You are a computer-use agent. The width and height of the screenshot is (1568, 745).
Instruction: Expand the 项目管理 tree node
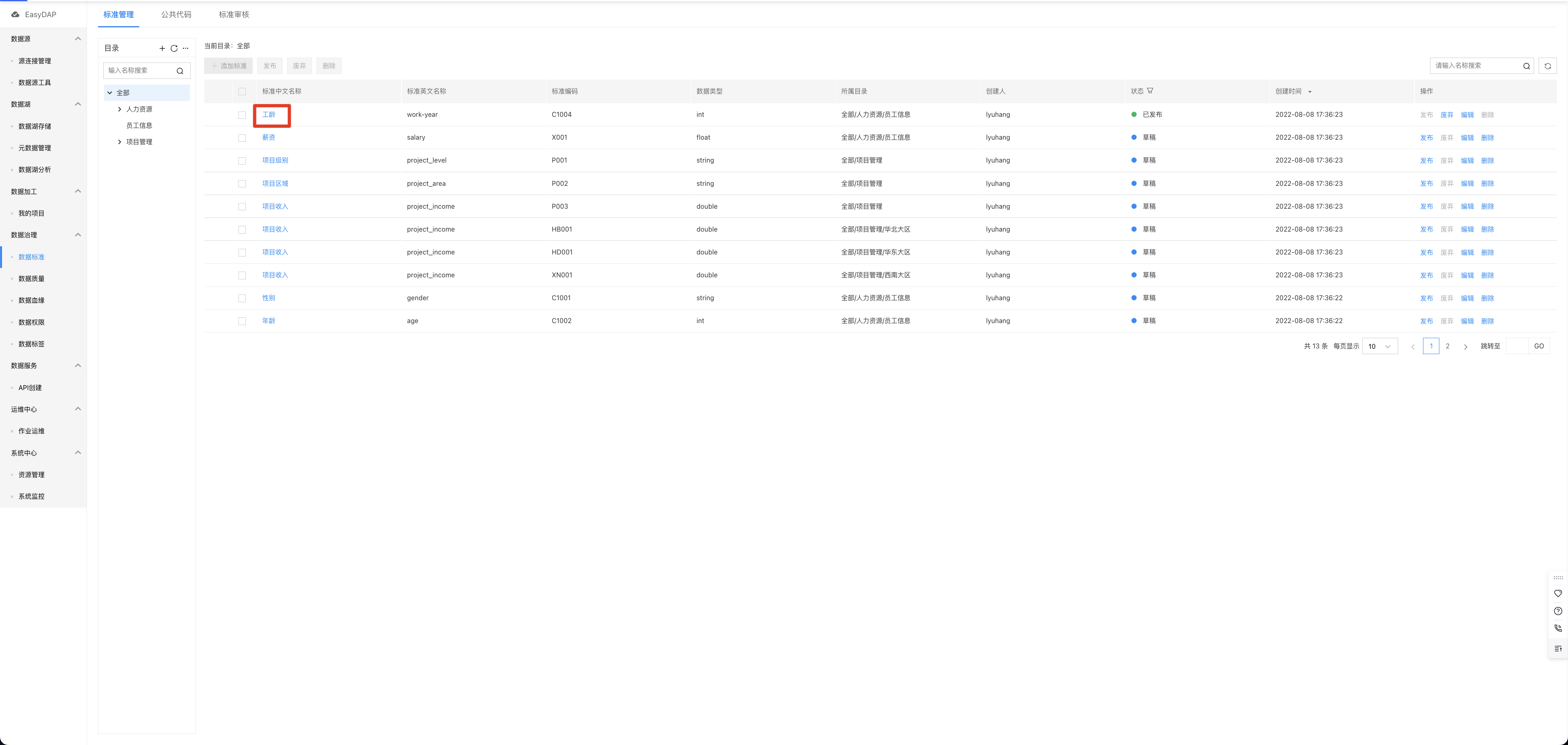click(119, 142)
